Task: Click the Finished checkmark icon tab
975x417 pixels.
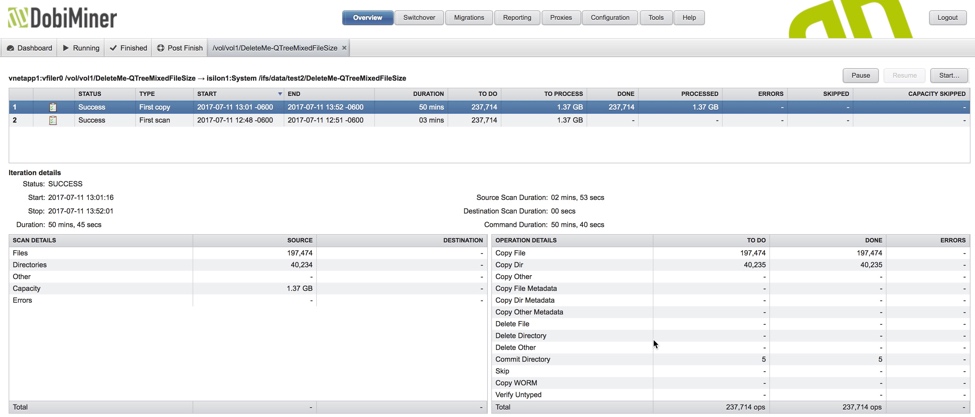Action: (128, 48)
